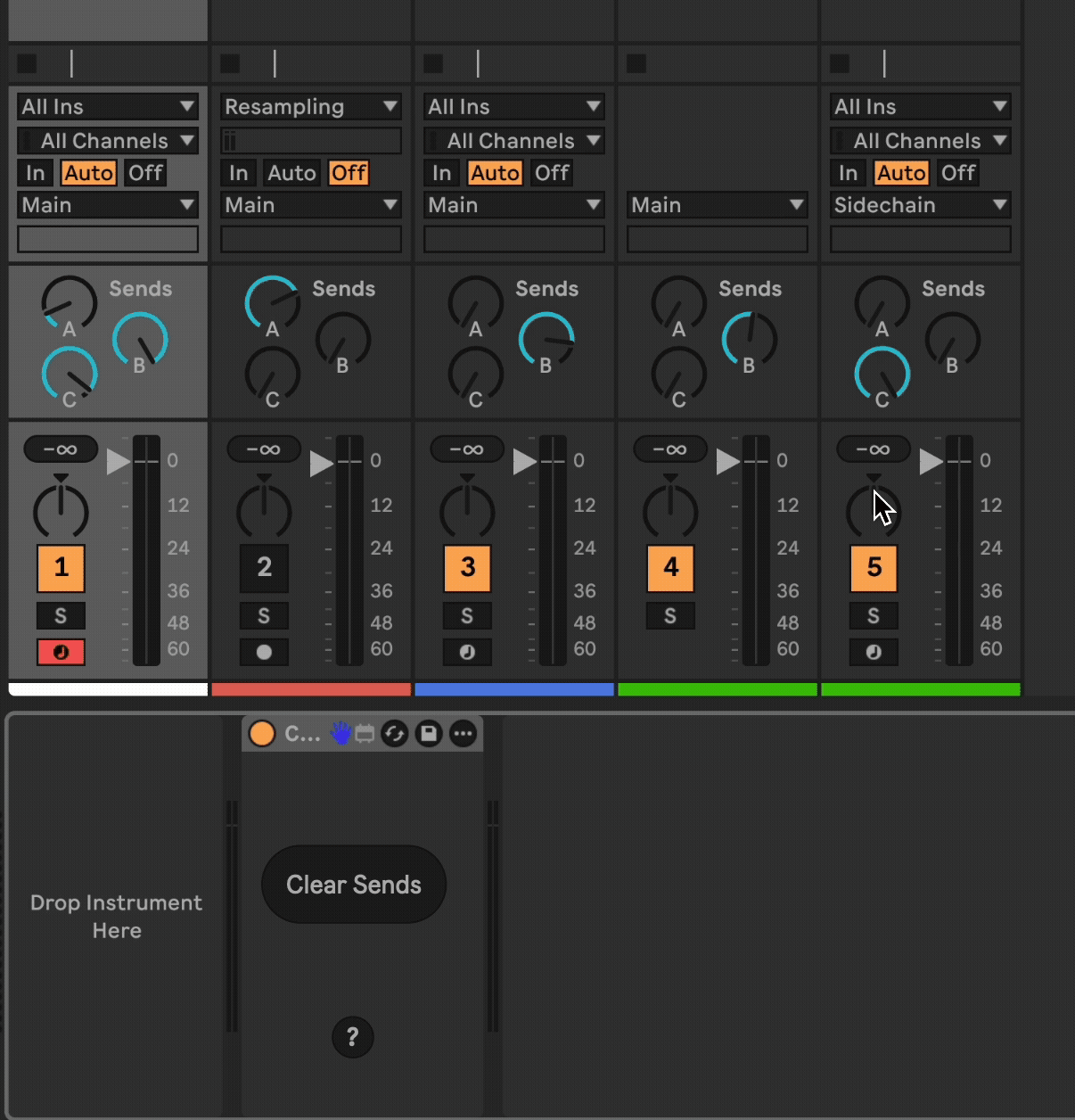Click track 2 peak level -∞ readout
The image size is (1075, 1120).
tap(264, 449)
